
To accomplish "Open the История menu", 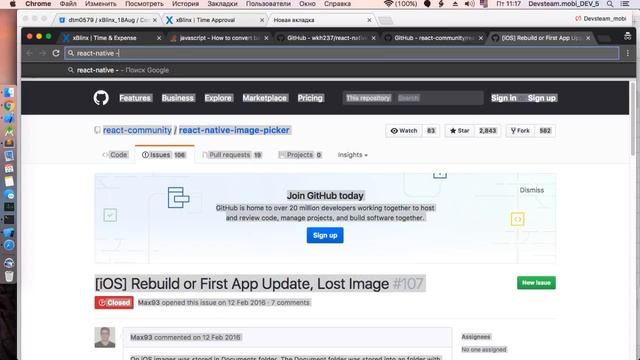I will click(x=185, y=4).
